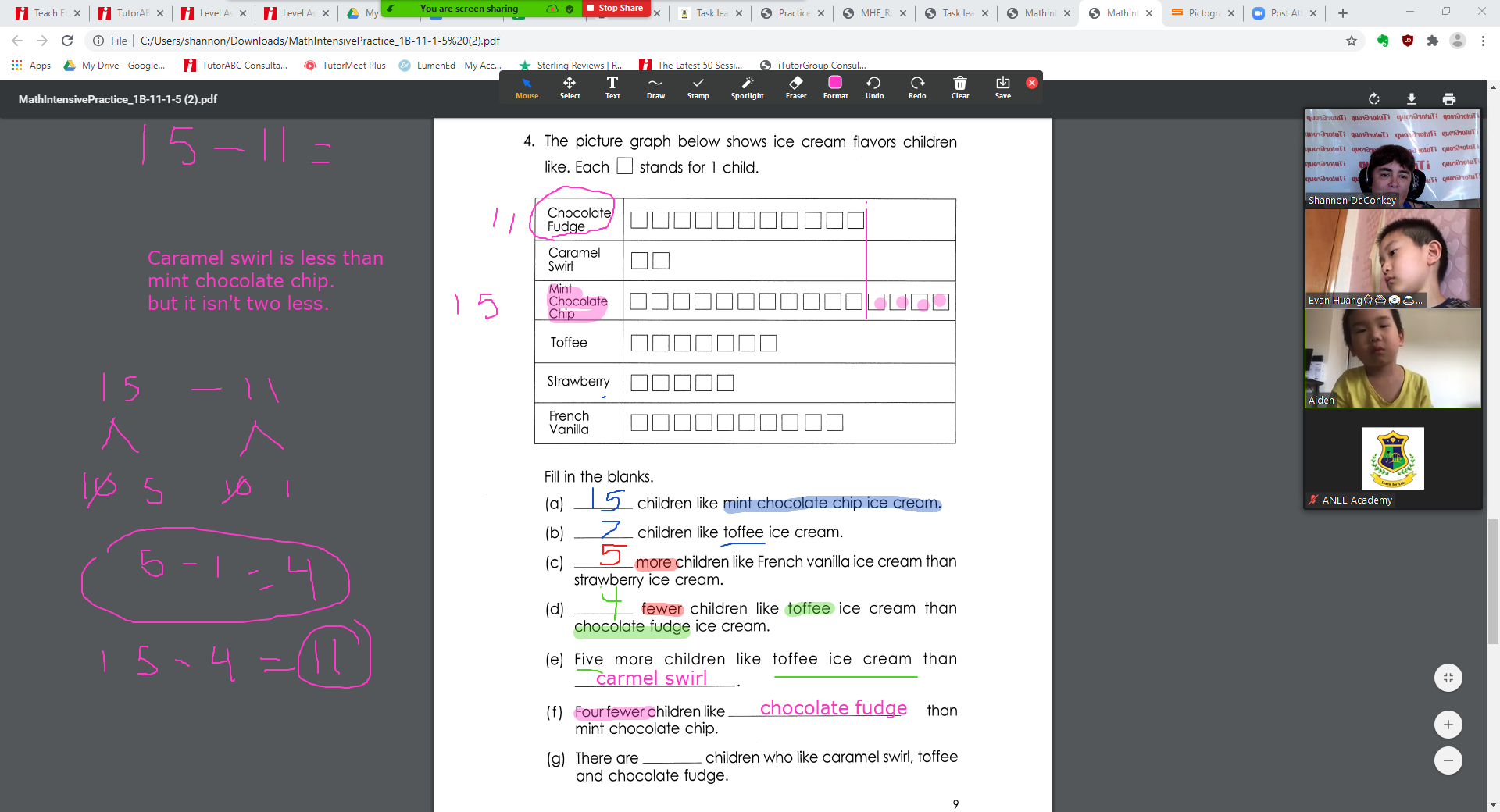This screenshot has width=1500, height=812.
Task: Zoom in on the PDF
Action: (1448, 725)
